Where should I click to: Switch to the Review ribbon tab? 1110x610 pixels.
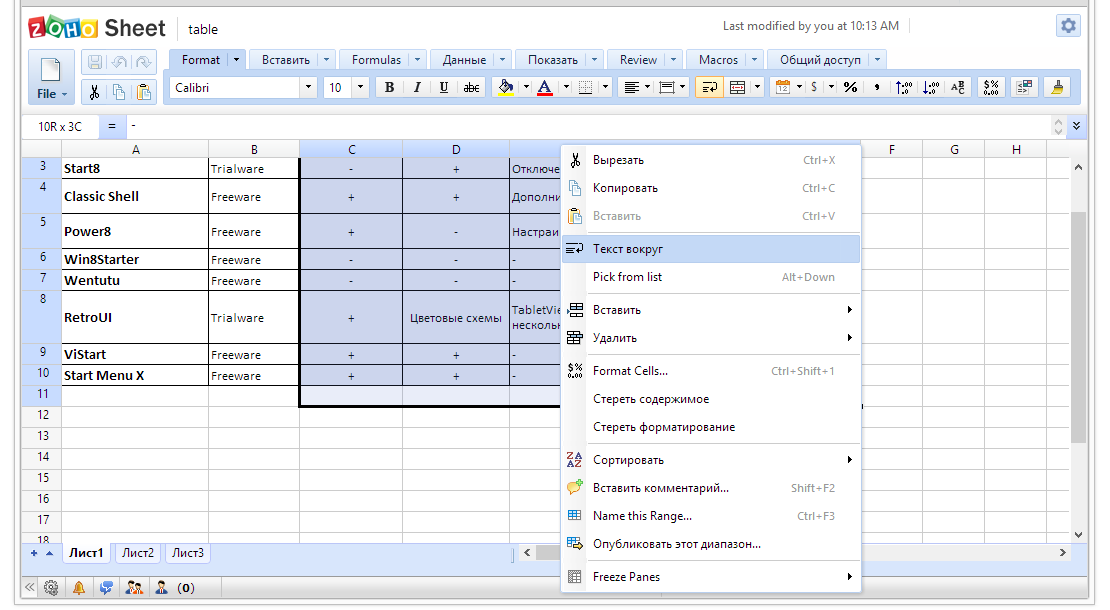click(x=639, y=59)
